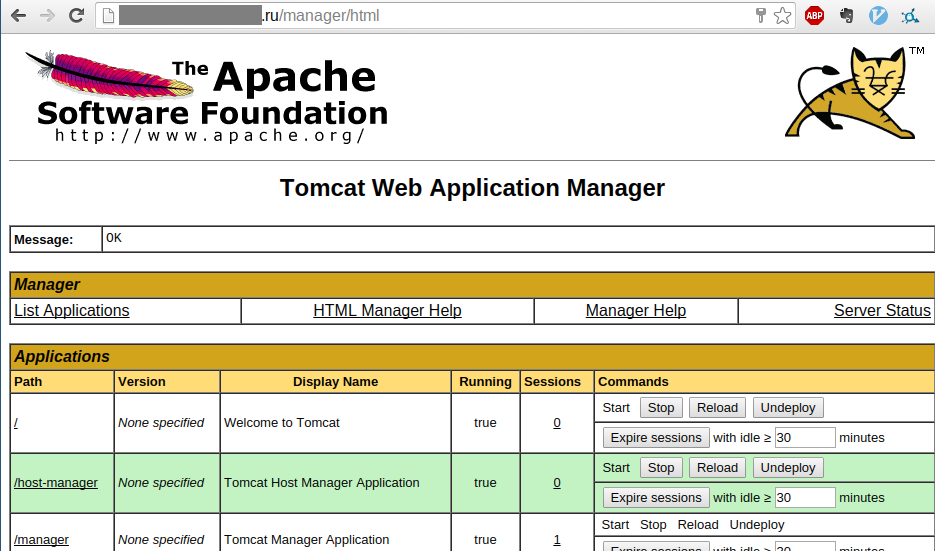935x551 pixels.
Task: Open the Evernote elephant extension icon
Action: click(x=846, y=16)
